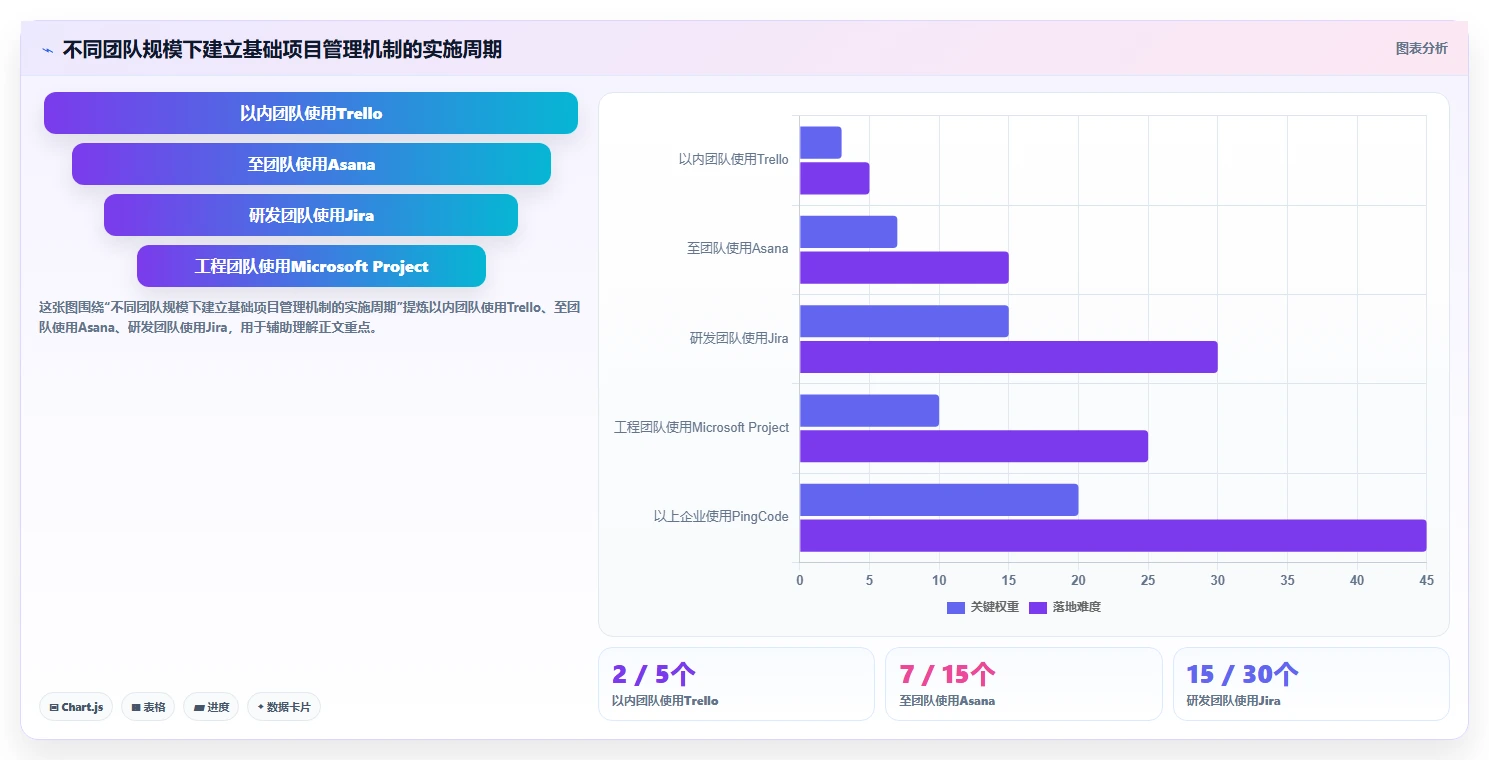The height and width of the screenshot is (760, 1489).
Task: Click the 落地难度 chart bar for 以内团队使用Trello
Action: pos(834,178)
